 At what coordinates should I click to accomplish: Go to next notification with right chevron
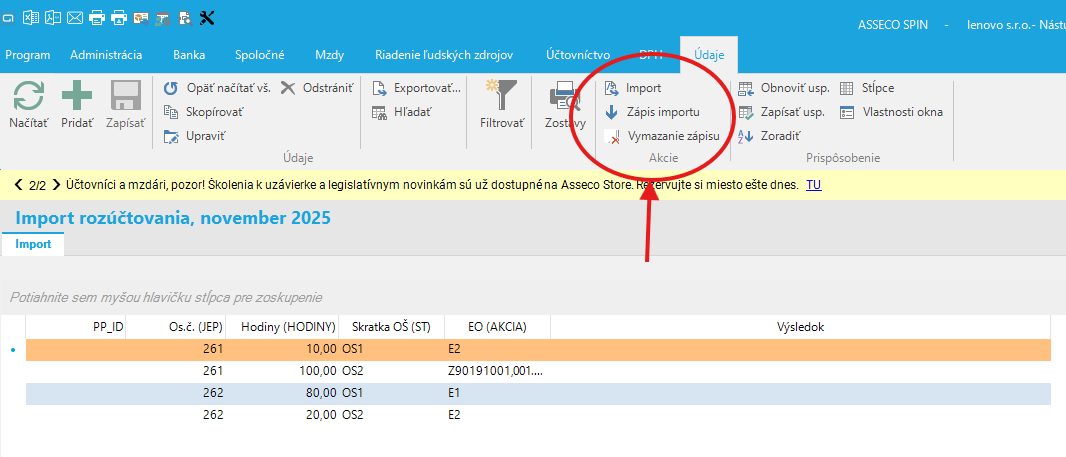57,185
